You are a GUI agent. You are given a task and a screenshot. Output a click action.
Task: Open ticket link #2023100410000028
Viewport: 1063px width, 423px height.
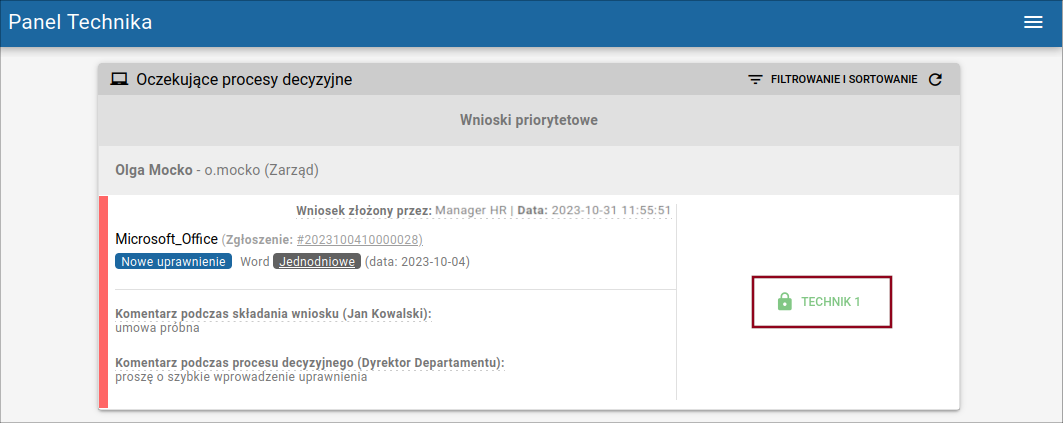[360, 239]
